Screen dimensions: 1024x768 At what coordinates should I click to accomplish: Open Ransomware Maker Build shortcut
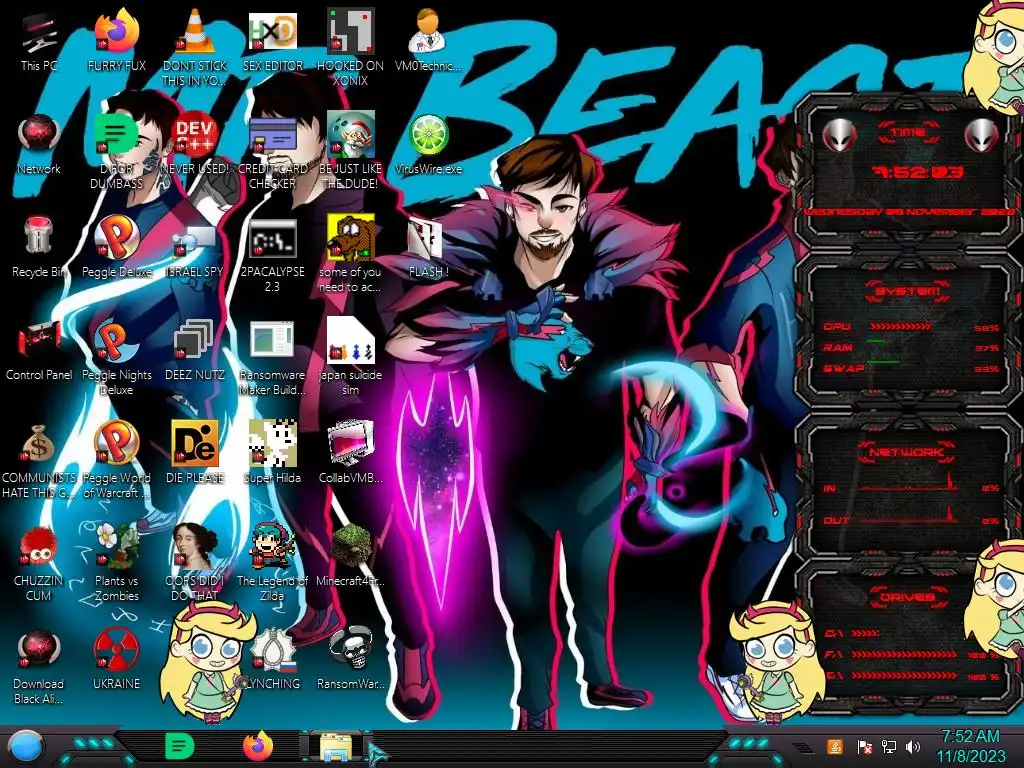272,359
